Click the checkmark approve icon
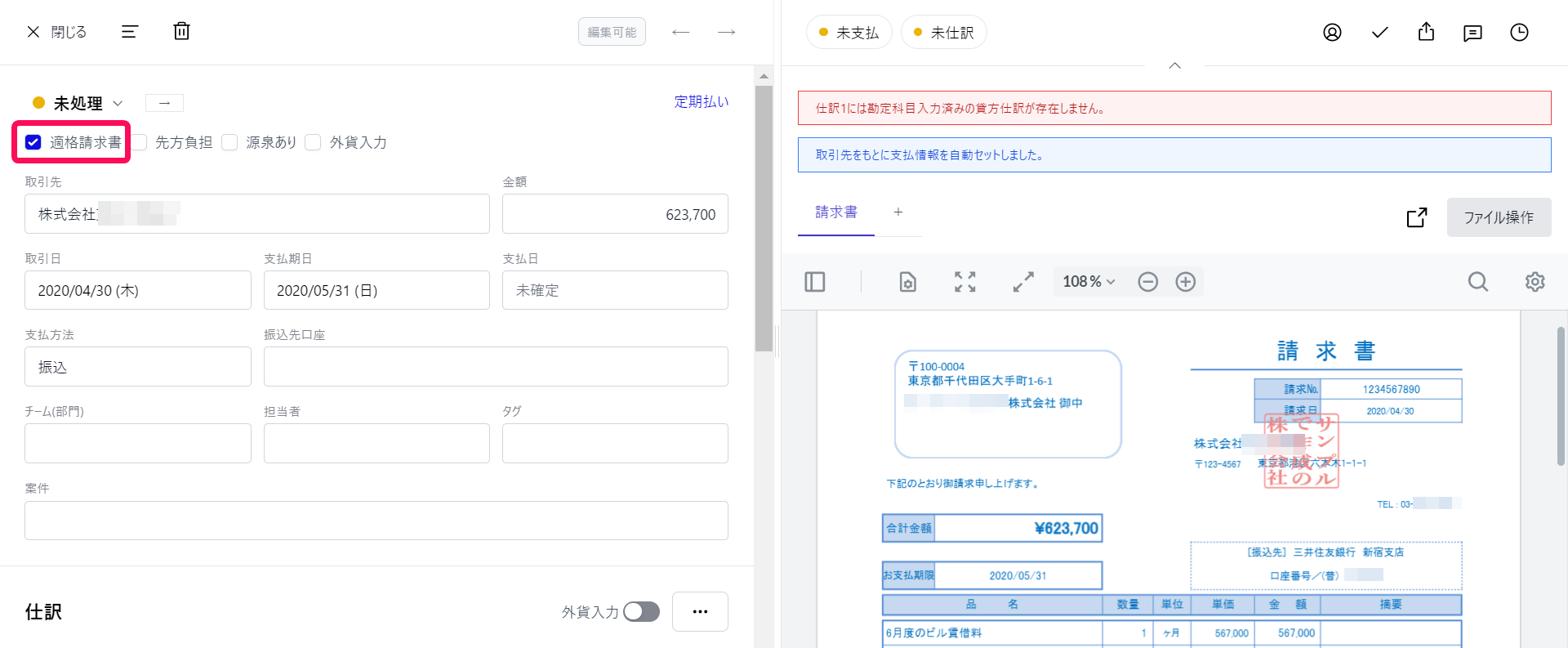 (x=1379, y=33)
